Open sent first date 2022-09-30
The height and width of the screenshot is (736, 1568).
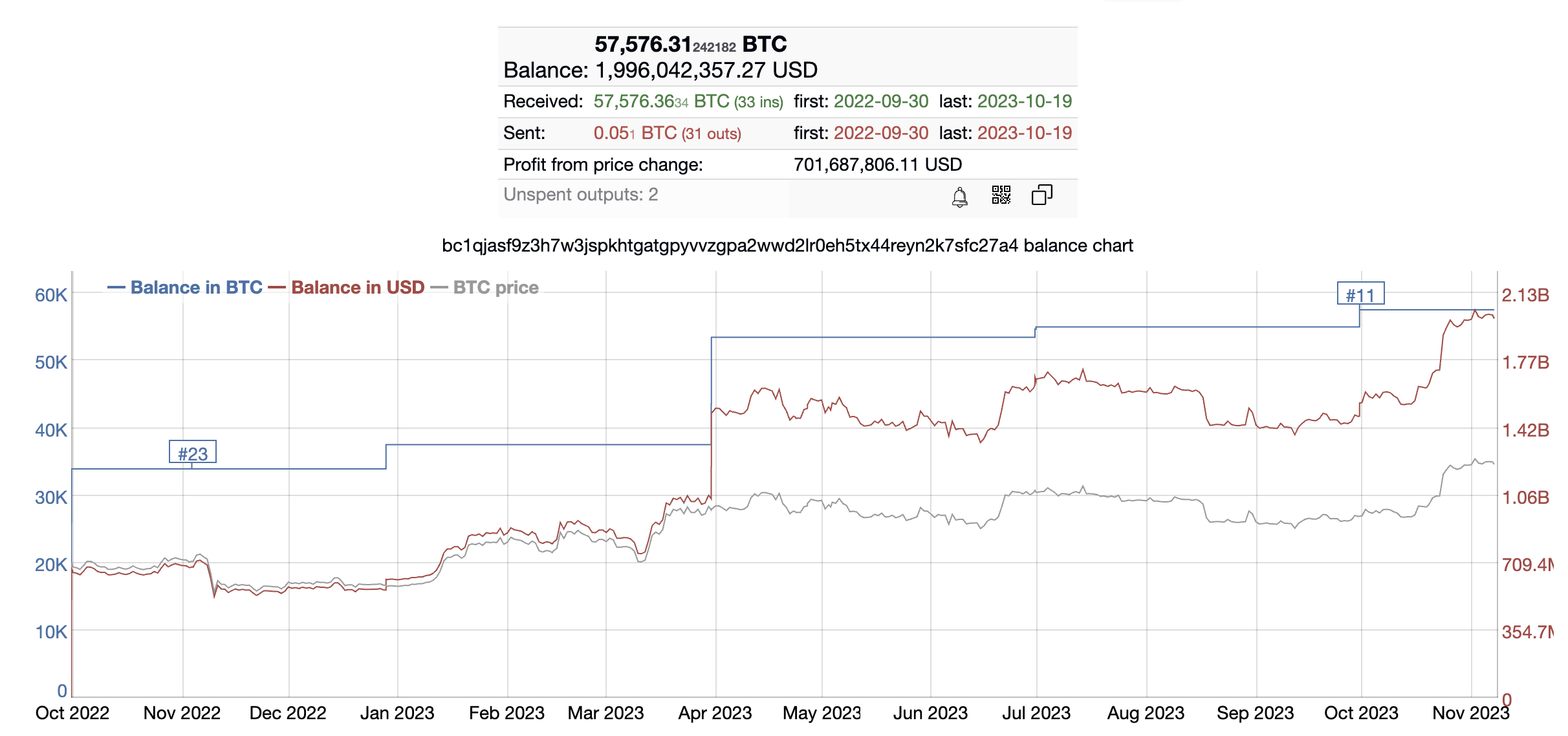[x=881, y=133]
